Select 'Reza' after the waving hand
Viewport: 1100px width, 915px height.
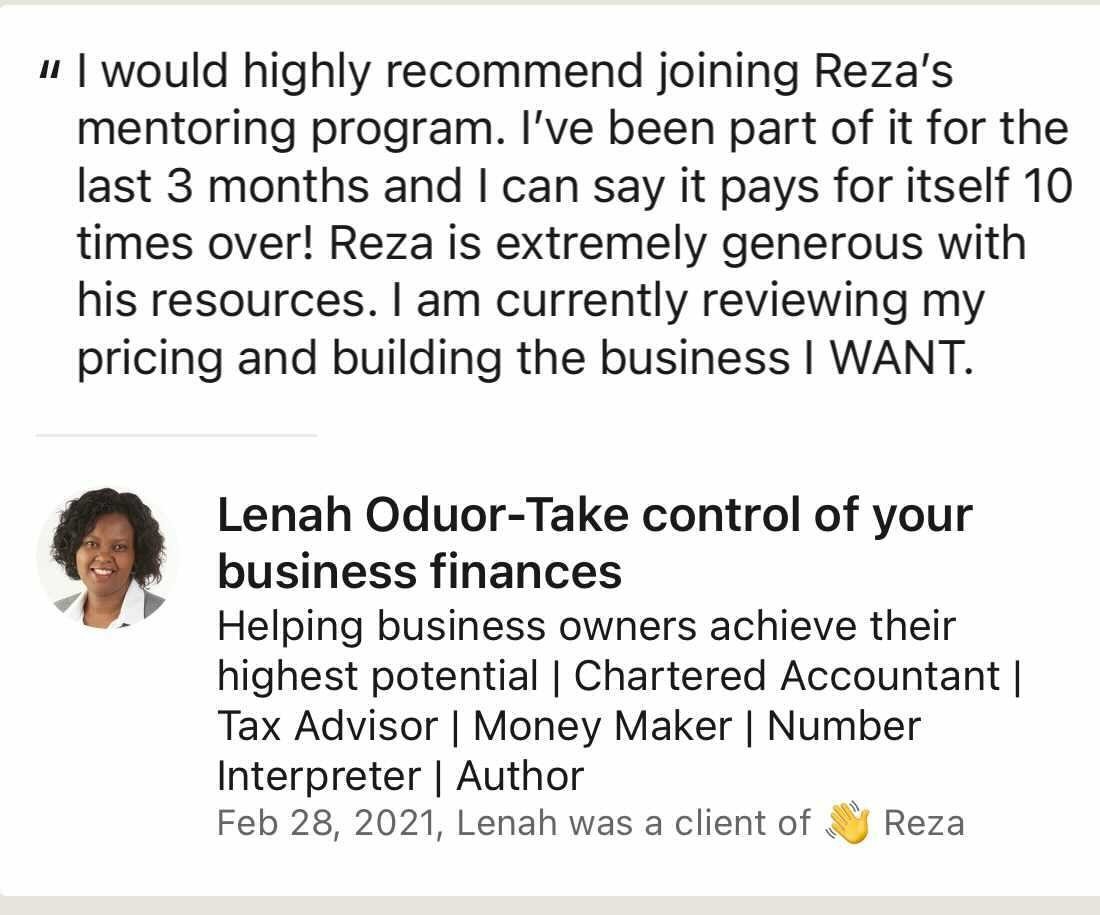point(924,824)
